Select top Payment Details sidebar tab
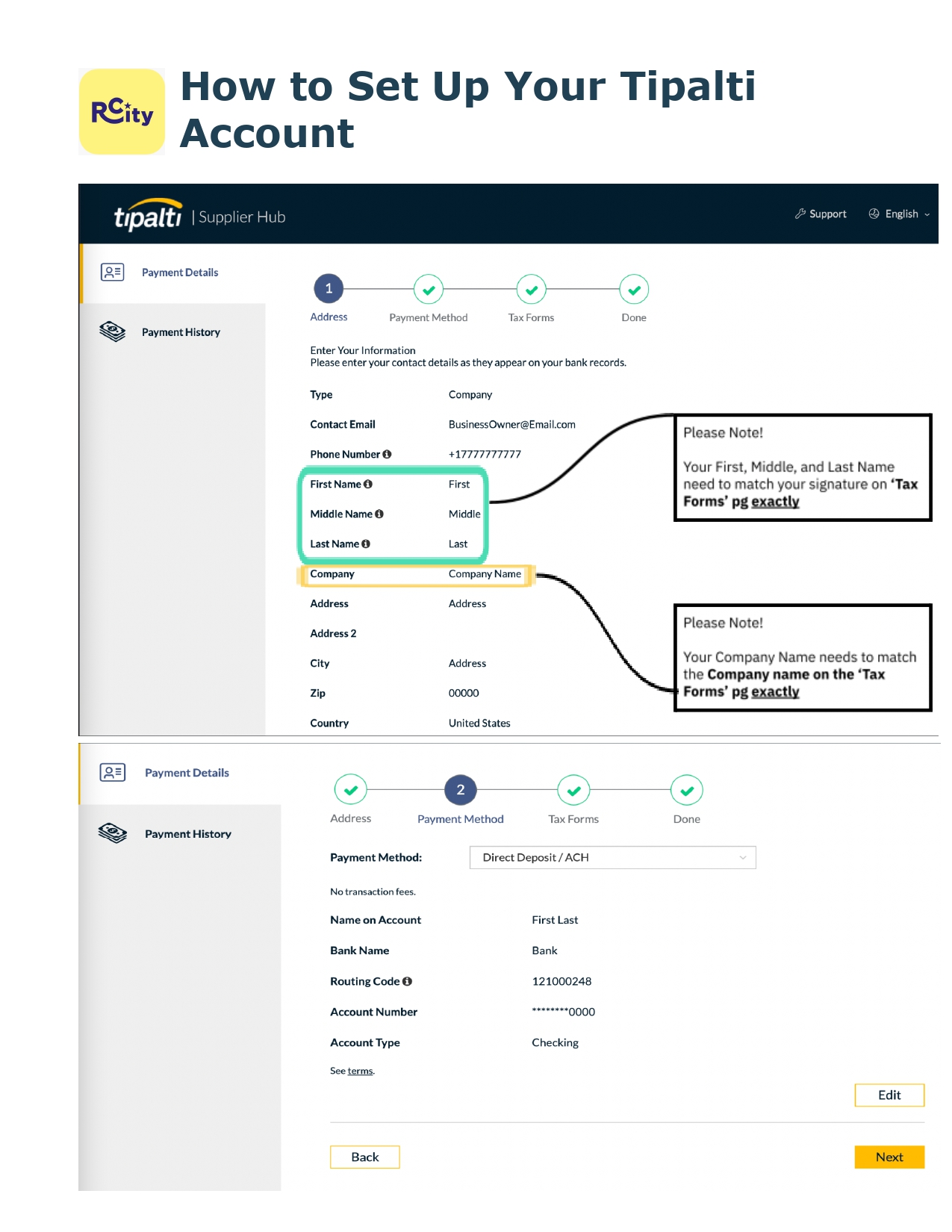The image size is (952, 1232). click(x=173, y=273)
